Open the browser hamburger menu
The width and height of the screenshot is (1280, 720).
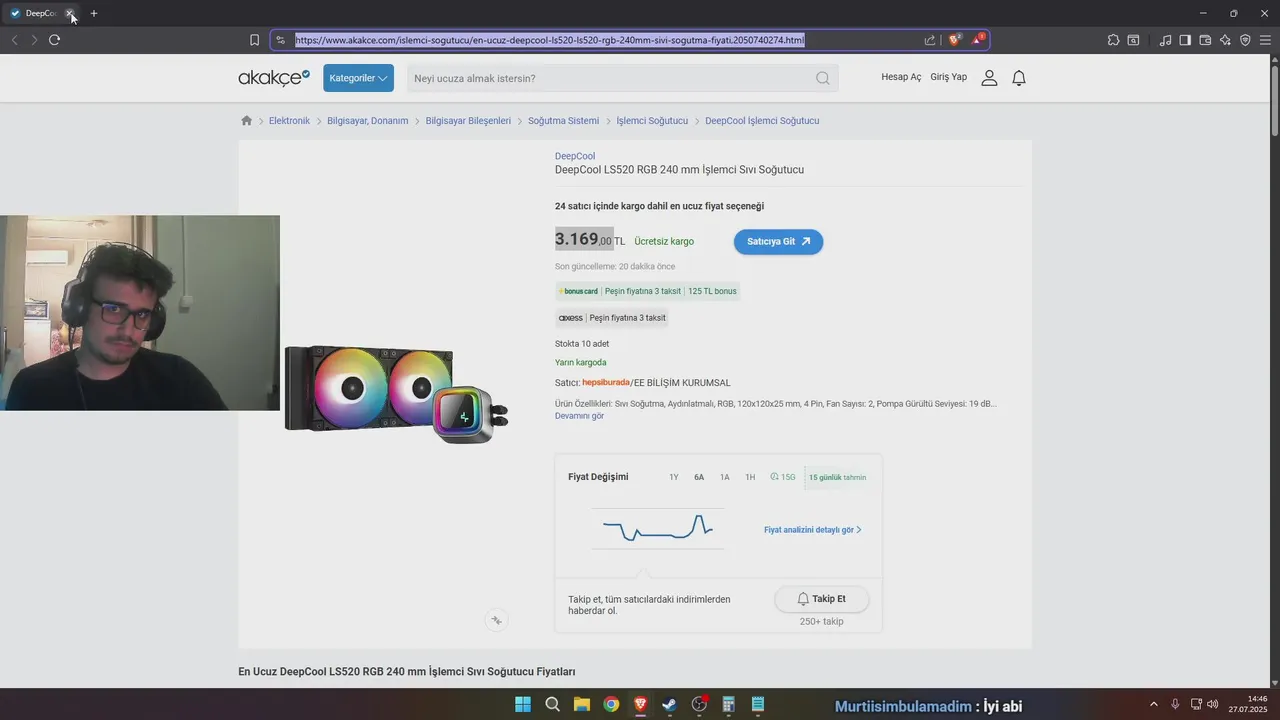coord(1265,40)
